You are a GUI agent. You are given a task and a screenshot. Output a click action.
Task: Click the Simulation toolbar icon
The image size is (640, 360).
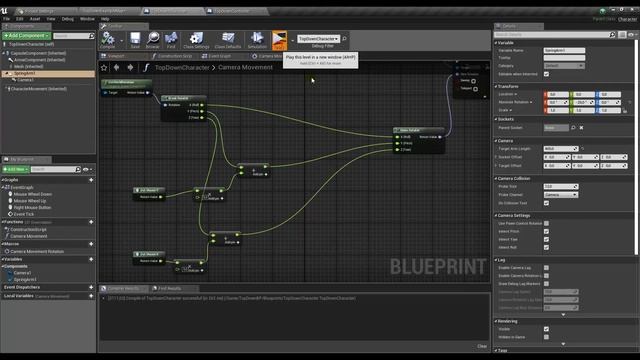click(257, 40)
